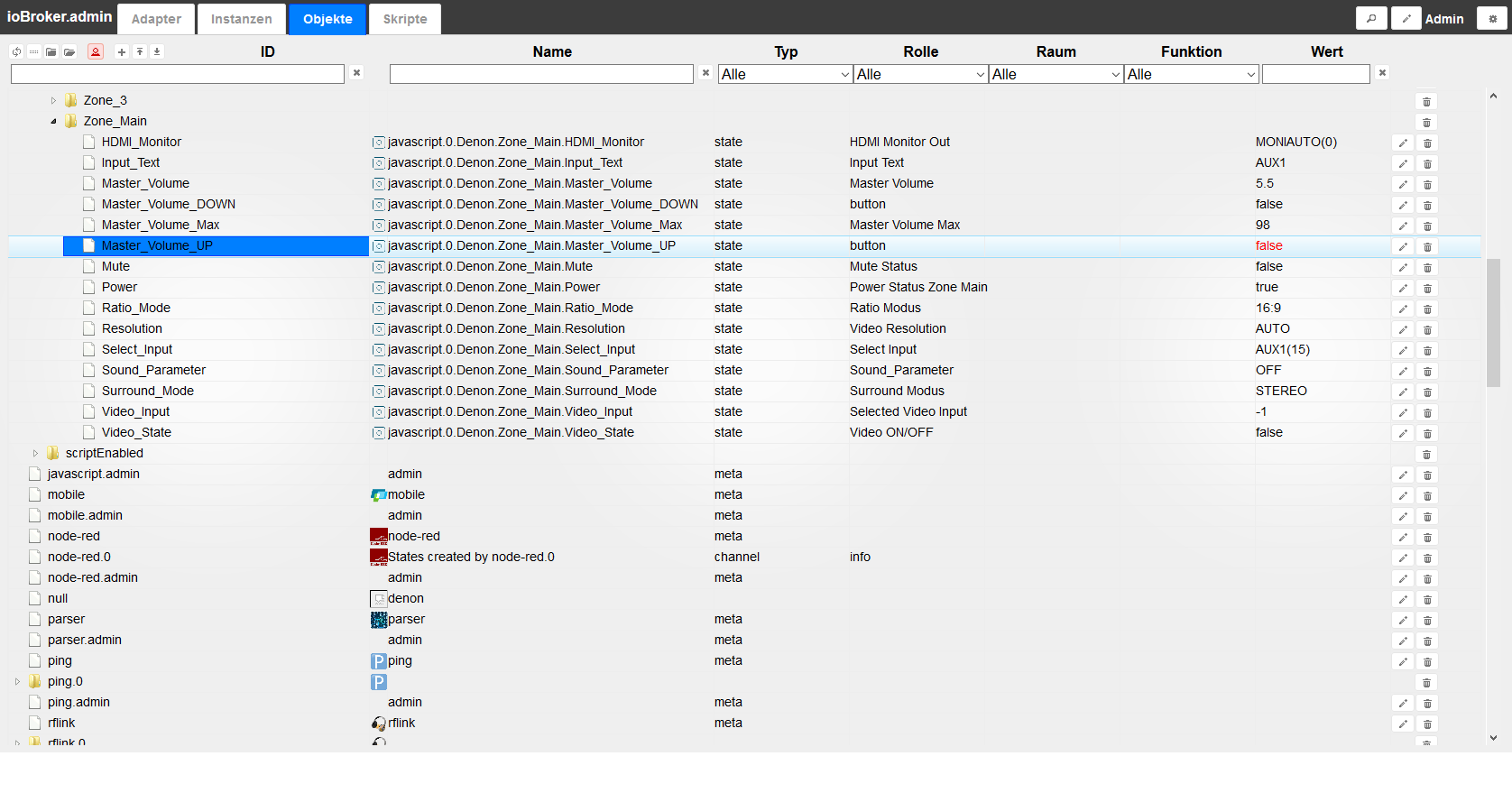Collapse all tree nodes via closed-folder icon
This screenshot has width=1512, height=793.
[x=51, y=51]
